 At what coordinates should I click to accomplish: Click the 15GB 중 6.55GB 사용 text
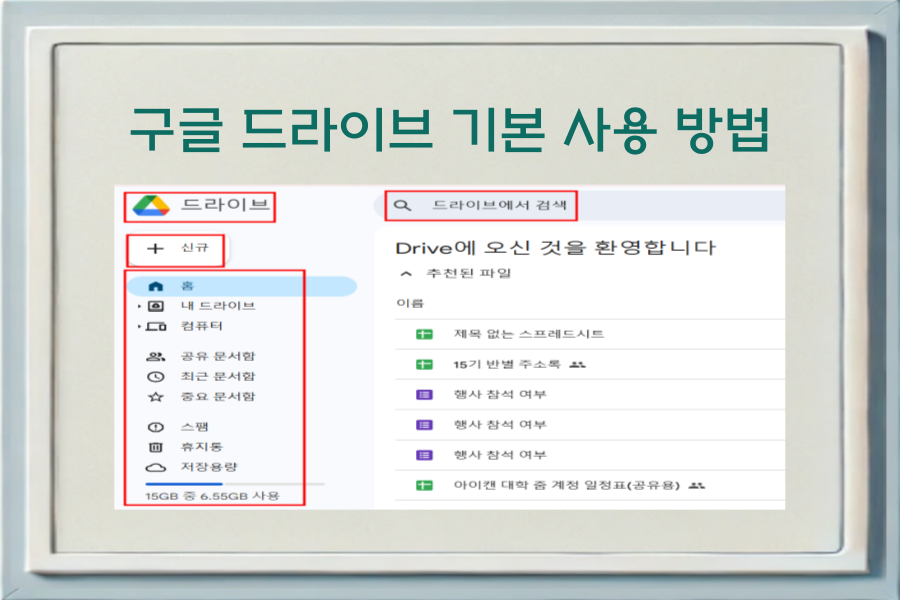(212, 496)
